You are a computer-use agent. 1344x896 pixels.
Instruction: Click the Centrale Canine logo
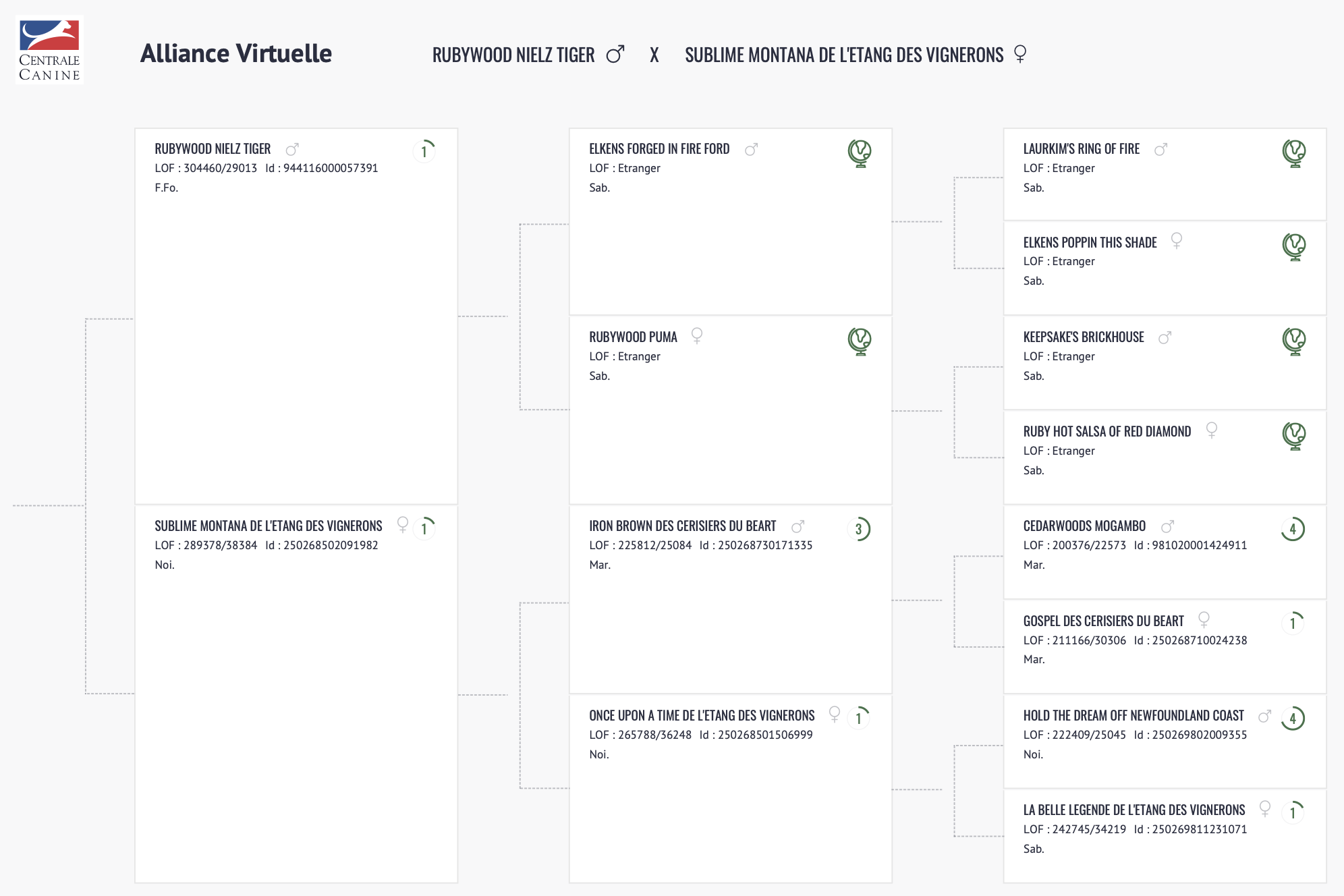click(49, 50)
